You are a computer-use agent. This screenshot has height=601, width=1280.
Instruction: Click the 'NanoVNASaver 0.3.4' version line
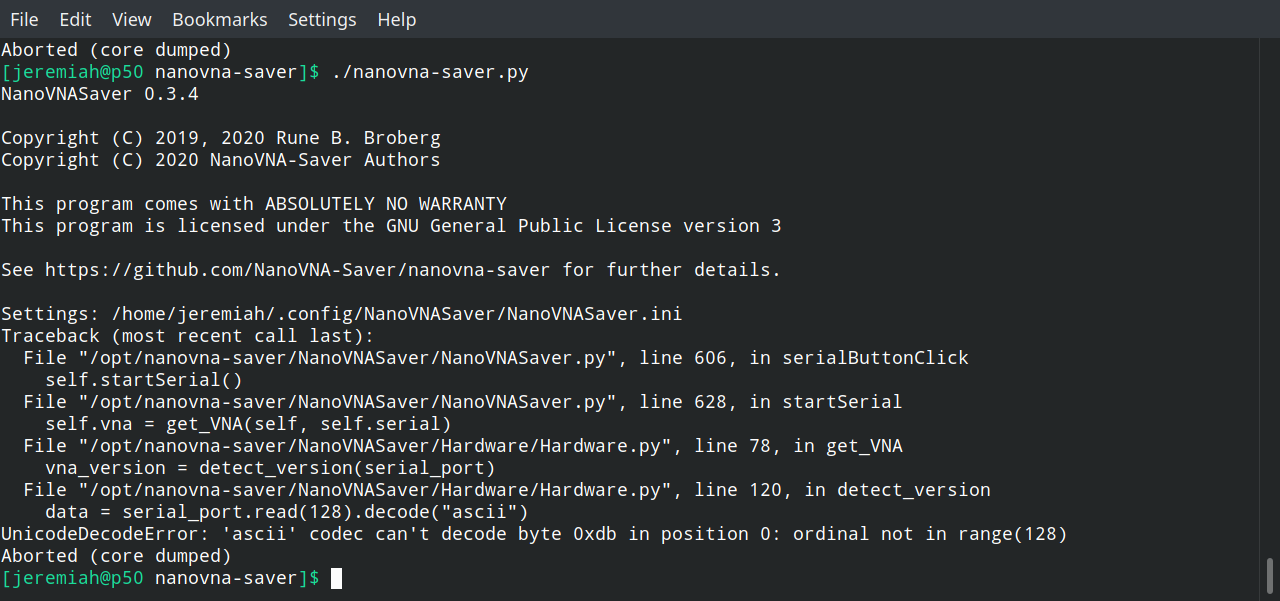point(100,94)
